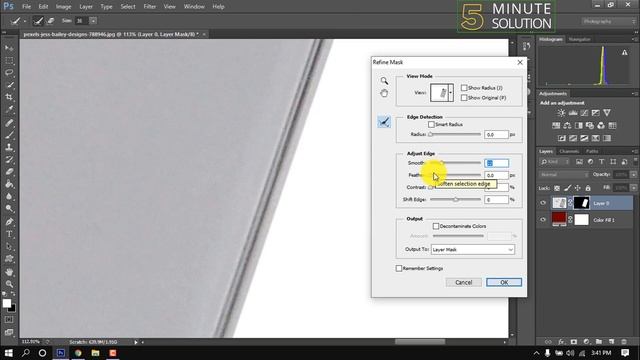Select the Eraser tool in the toolbox

coord(9,172)
